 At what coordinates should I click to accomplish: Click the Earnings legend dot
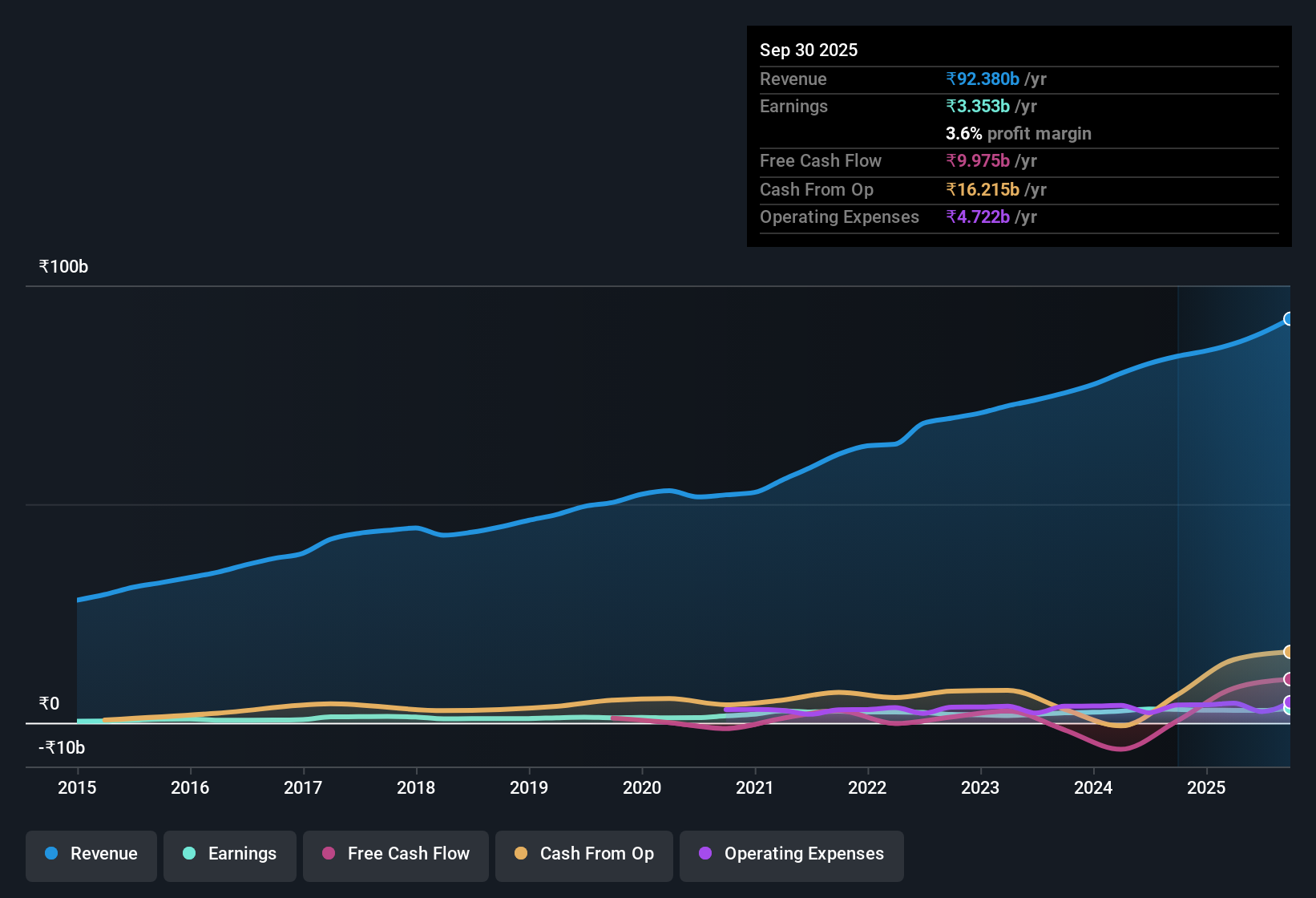[x=189, y=854]
